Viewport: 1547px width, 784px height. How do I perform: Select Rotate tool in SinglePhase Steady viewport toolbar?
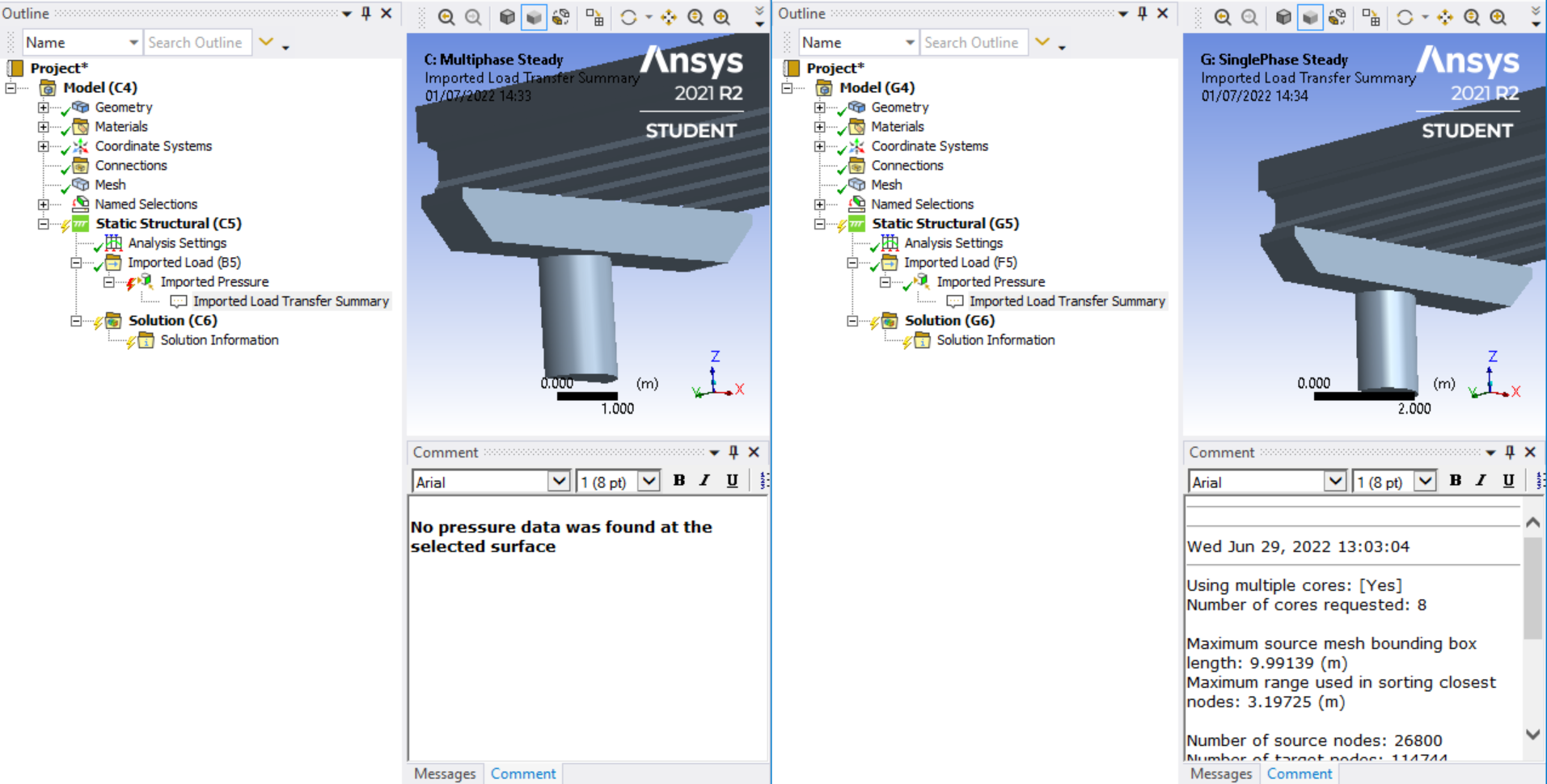[x=1405, y=17]
